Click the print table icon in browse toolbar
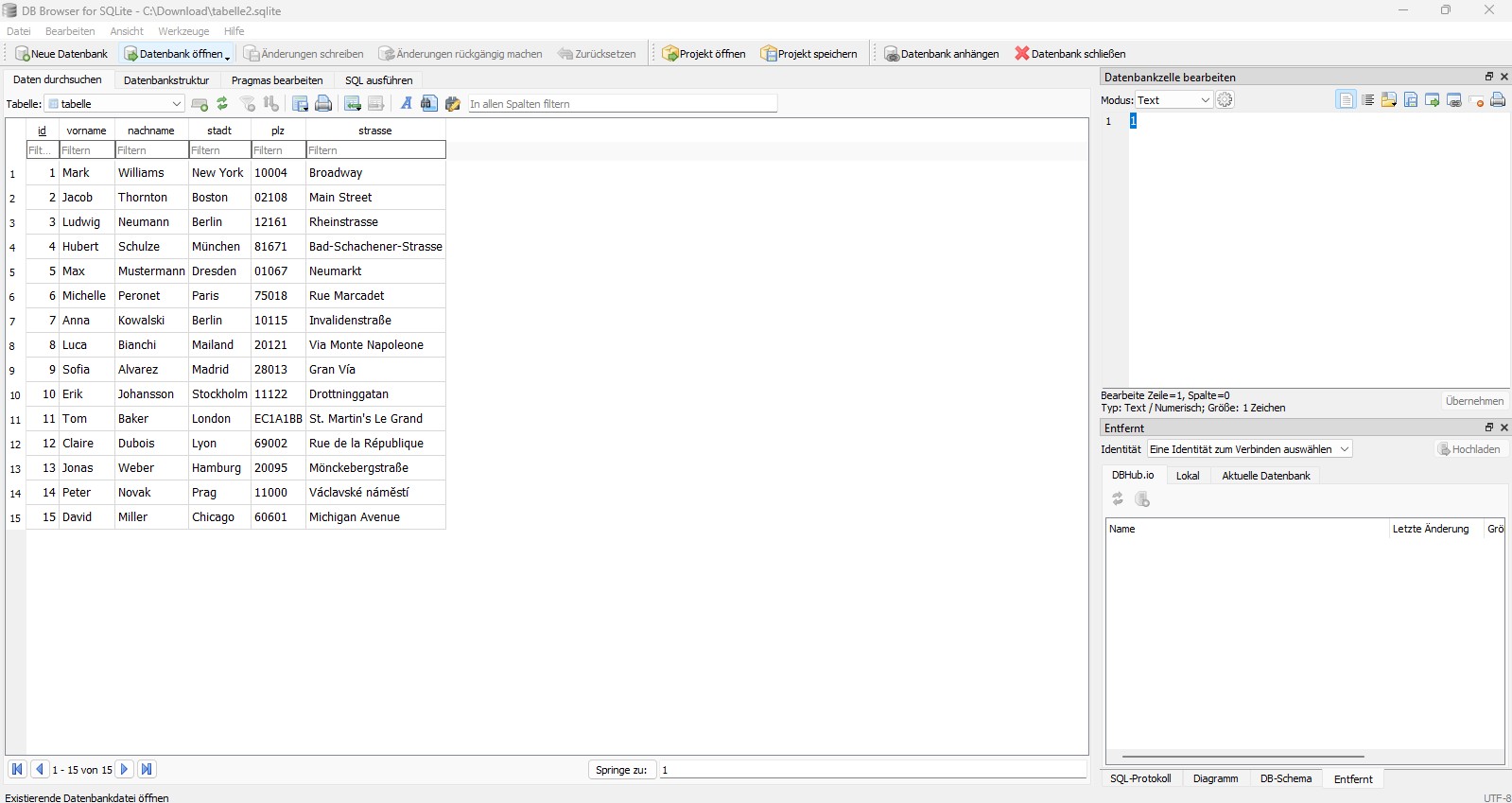Image resolution: width=1512 pixels, height=803 pixels. click(323, 104)
